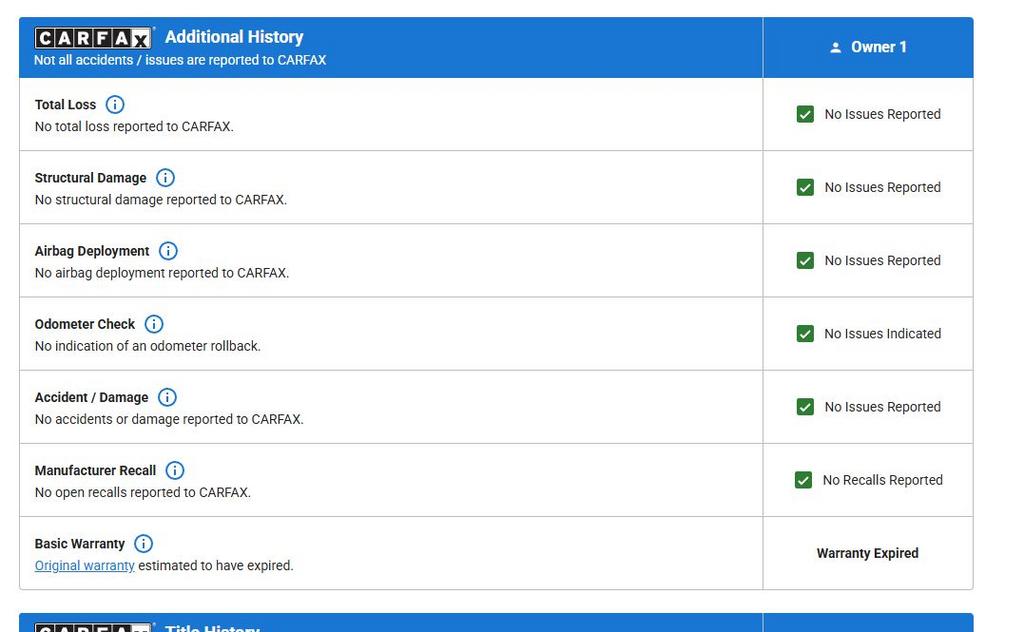Click 'No Issues Reported' text in Airbag Deployment row
The height and width of the screenshot is (632, 1024).
pos(882,261)
